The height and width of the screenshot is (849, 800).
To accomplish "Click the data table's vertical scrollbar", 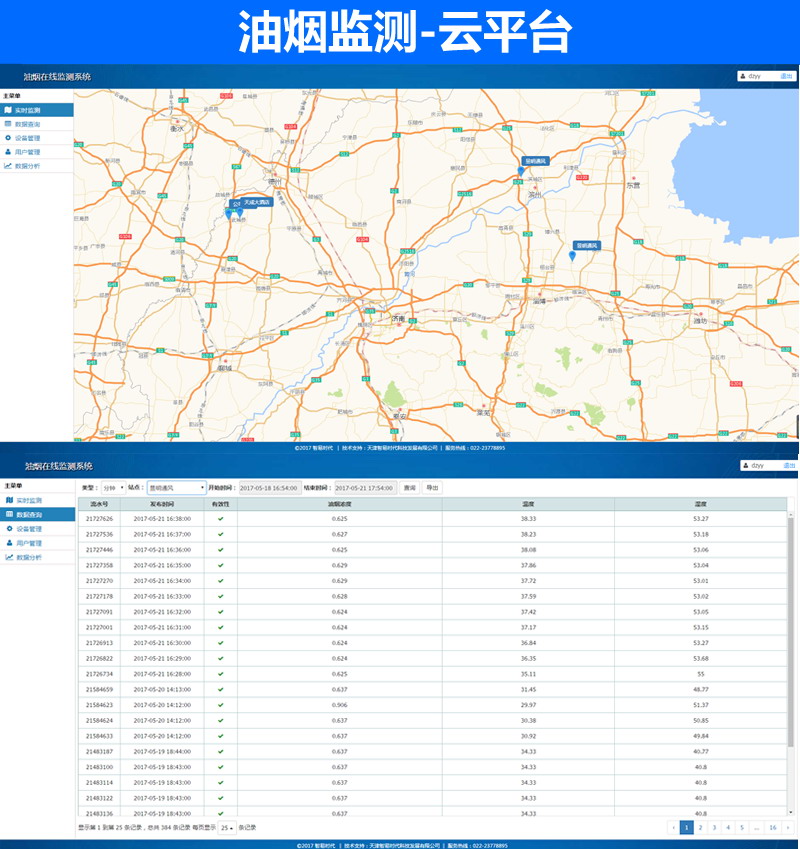I will 790,630.
